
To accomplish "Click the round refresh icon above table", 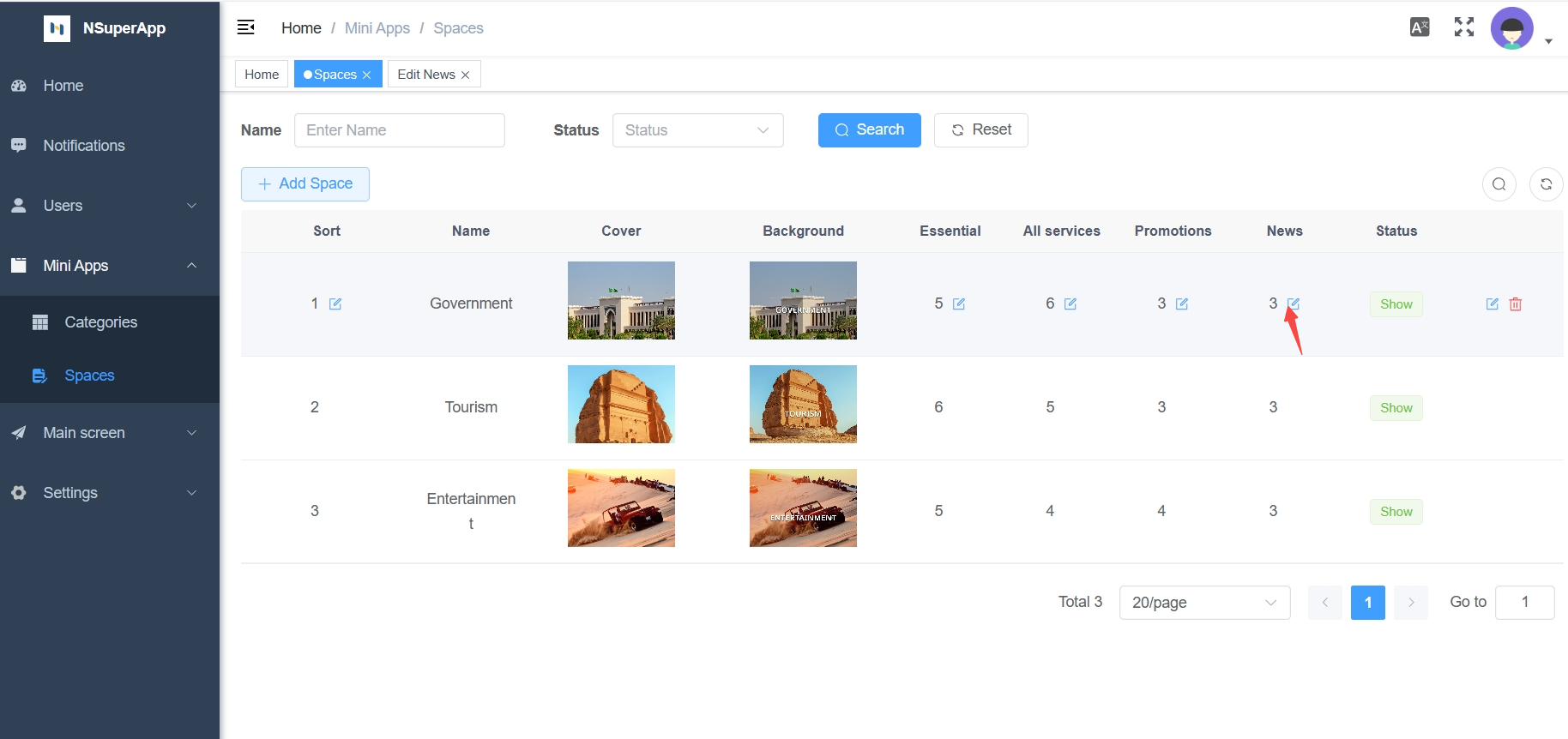I will tap(1546, 184).
